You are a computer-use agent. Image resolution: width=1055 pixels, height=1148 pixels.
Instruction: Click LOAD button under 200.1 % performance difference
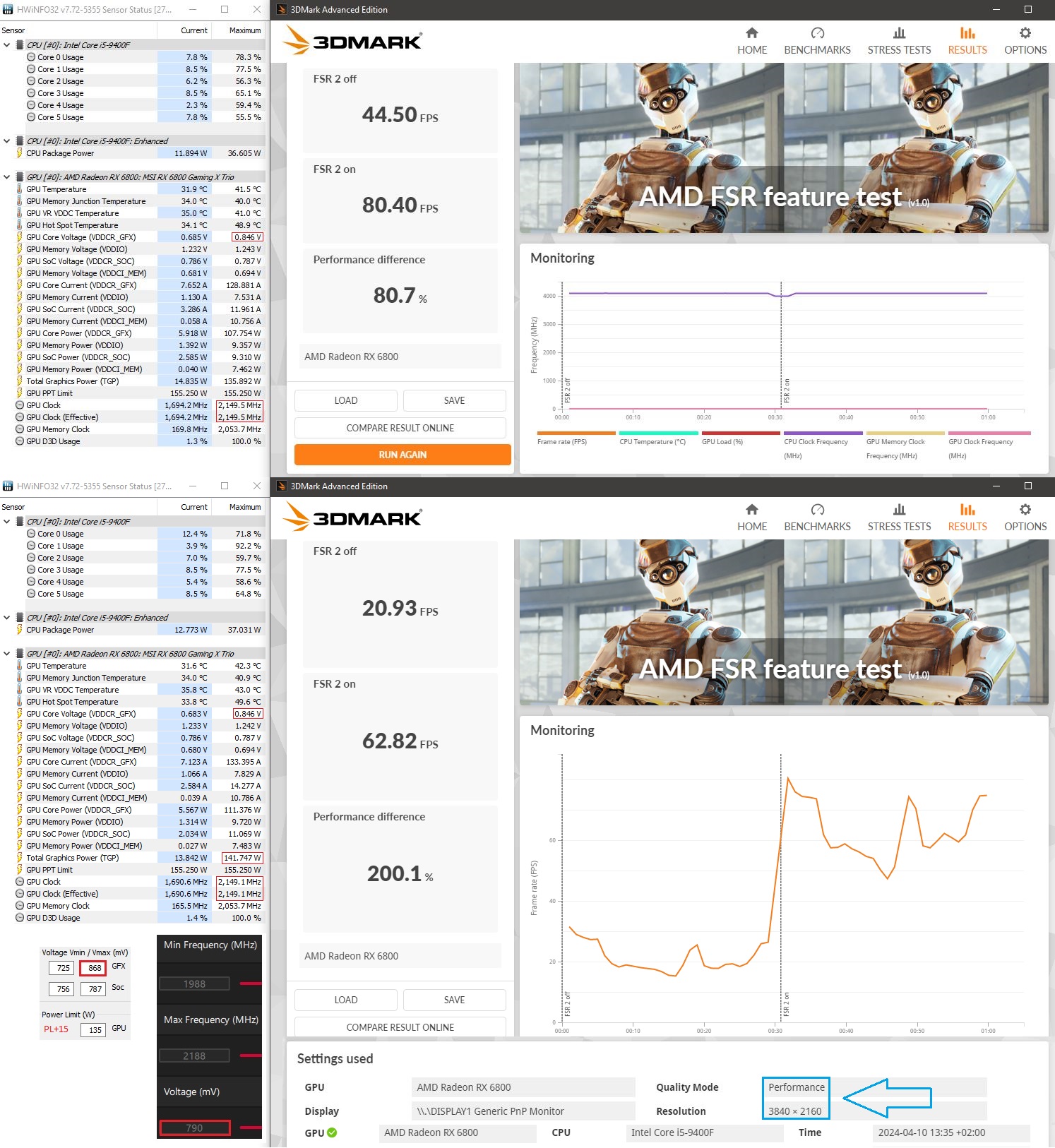(x=346, y=1000)
